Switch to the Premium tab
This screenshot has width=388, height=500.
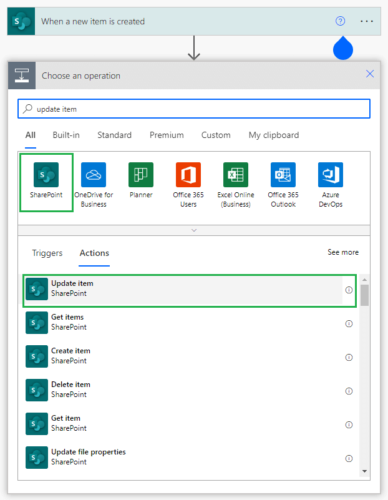coord(166,135)
